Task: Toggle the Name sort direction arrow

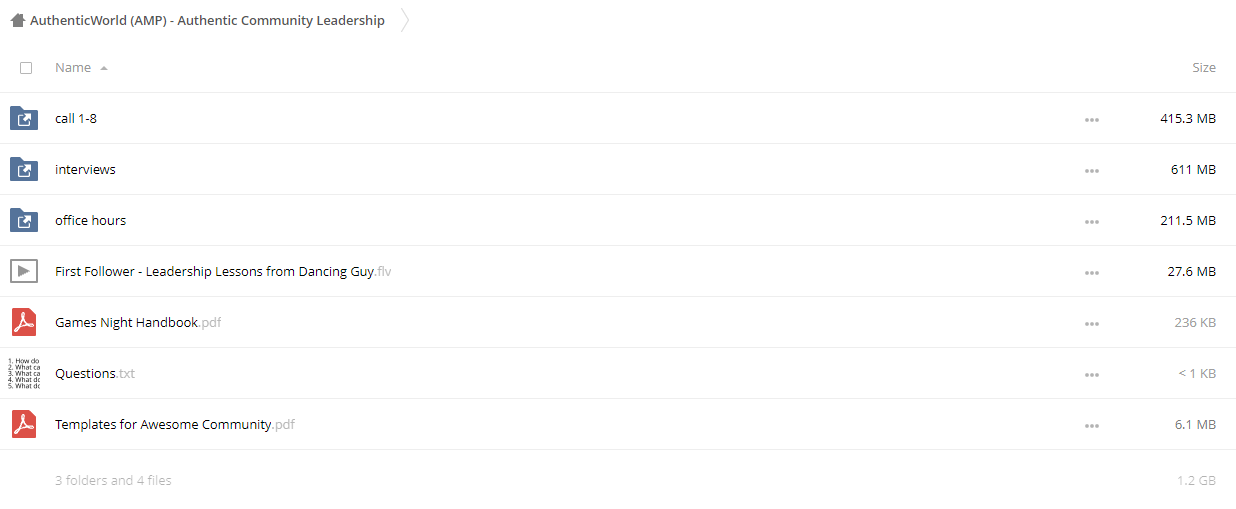Action: [104, 68]
